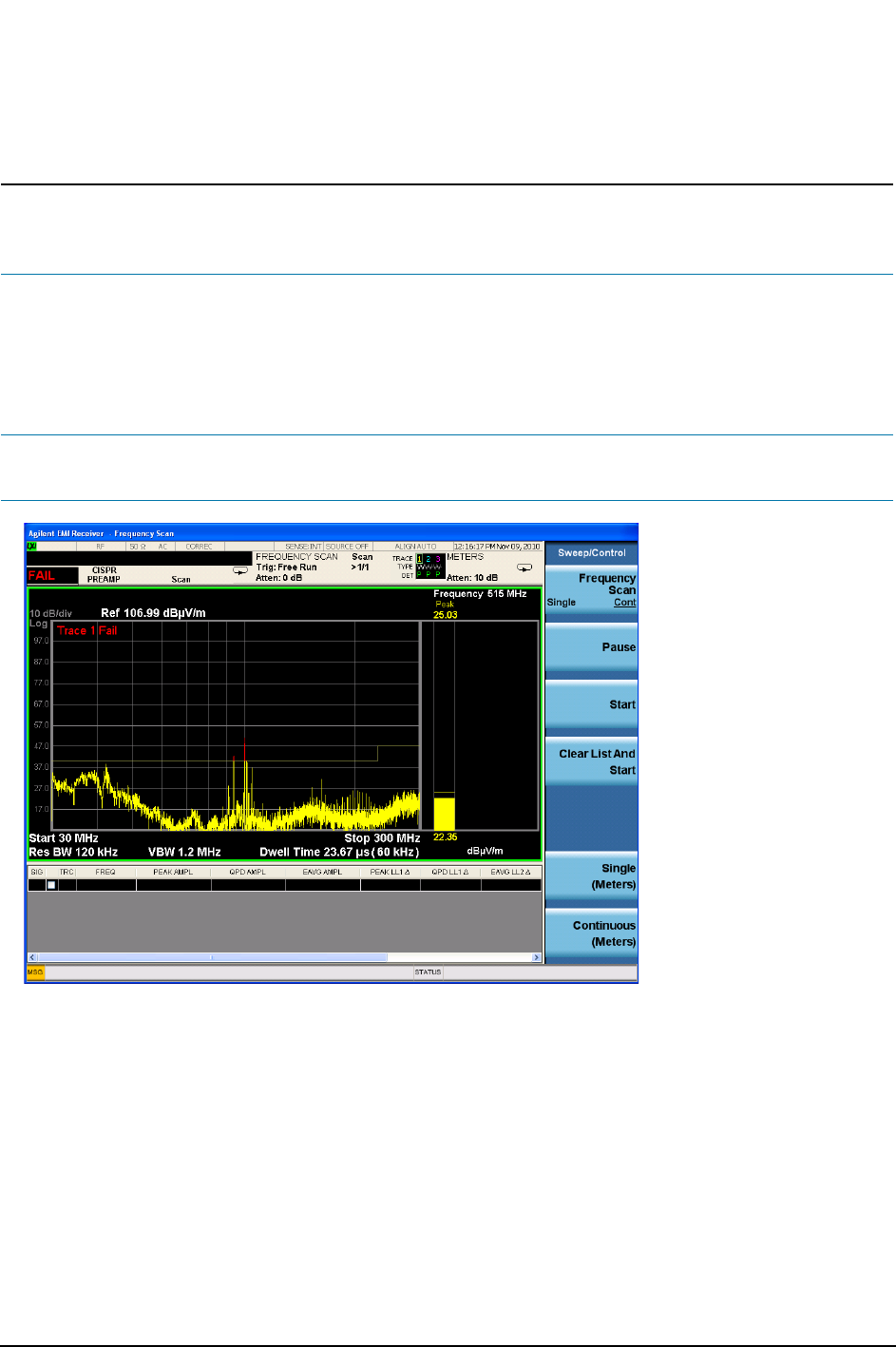
Task: Click the CISPR PREAMP indicator
Action: tap(104, 575)
